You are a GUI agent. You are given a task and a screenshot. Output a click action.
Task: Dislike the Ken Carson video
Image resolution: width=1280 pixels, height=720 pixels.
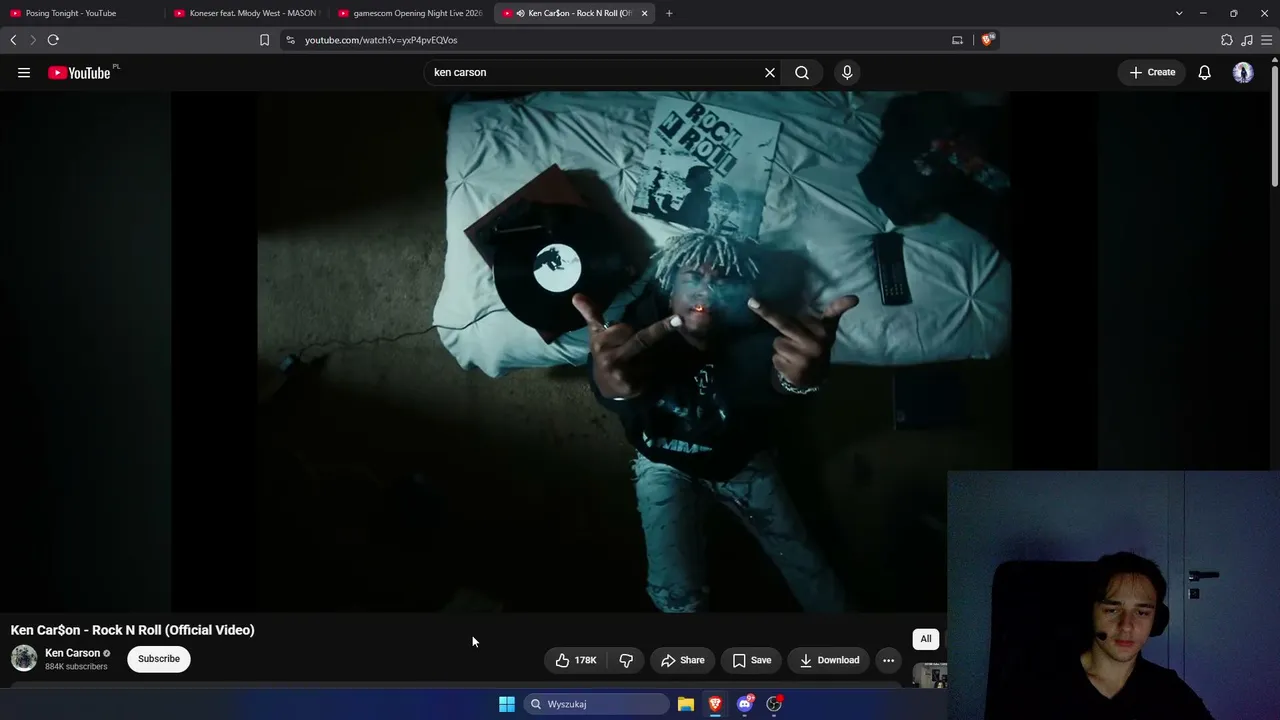point(626,660)
